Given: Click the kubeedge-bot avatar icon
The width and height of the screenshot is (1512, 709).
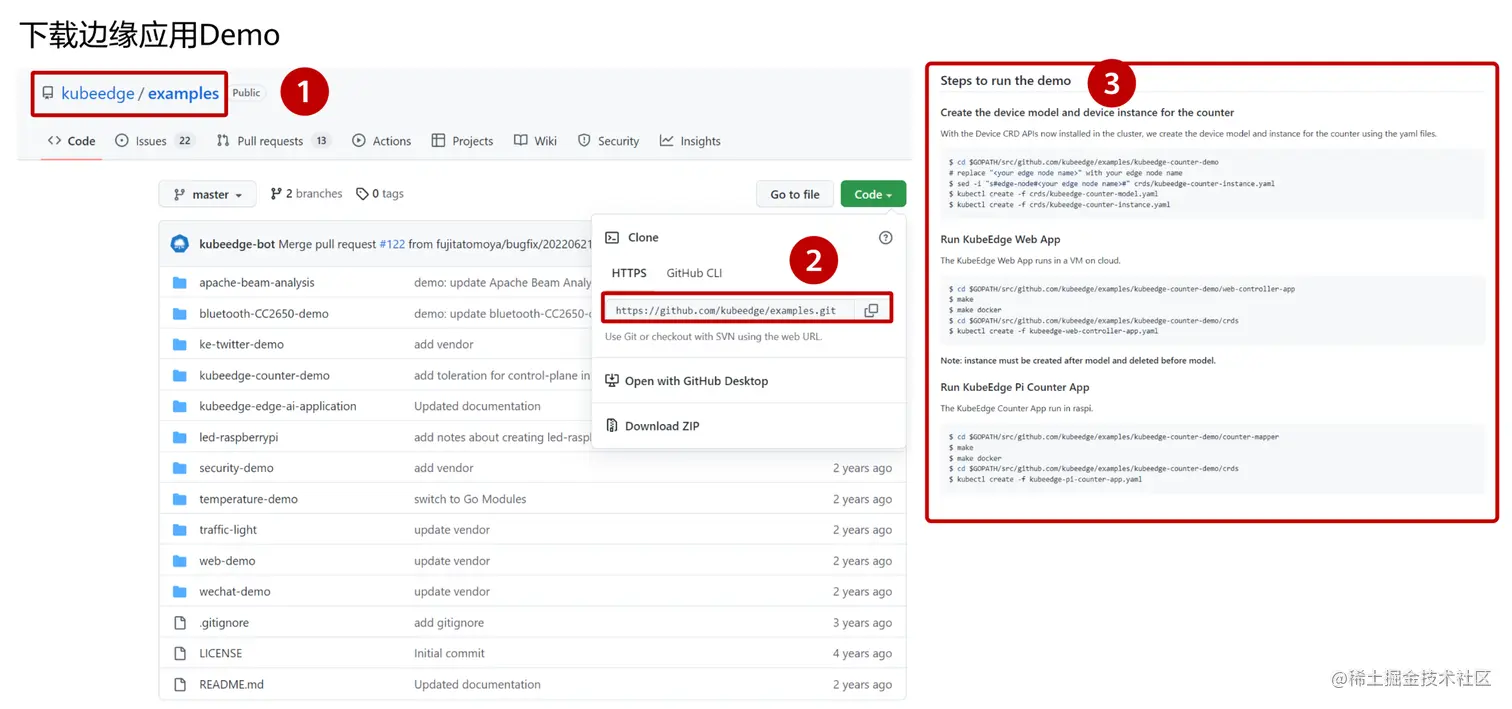Looking at the screenshot, I should point(180,244).
